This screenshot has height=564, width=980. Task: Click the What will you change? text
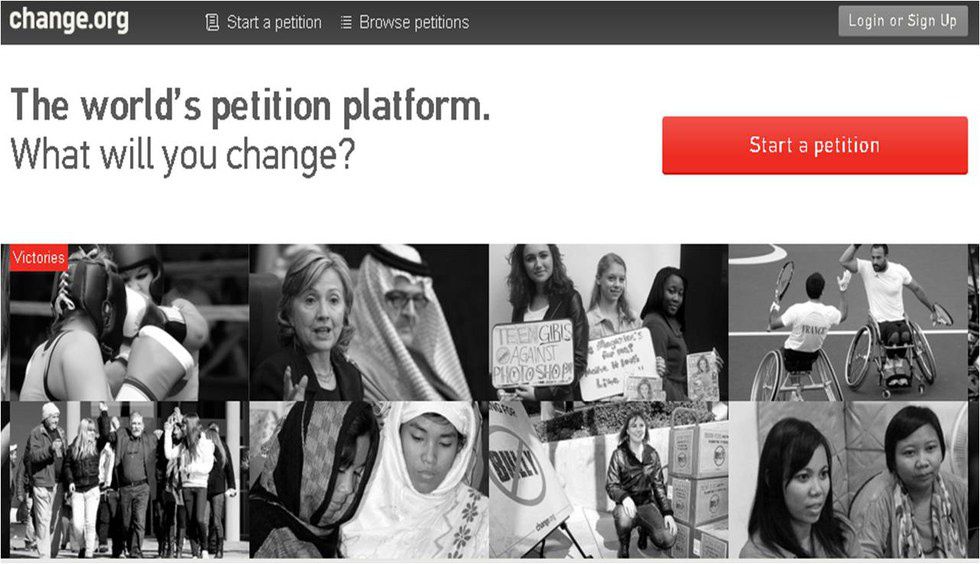[182, 154]
